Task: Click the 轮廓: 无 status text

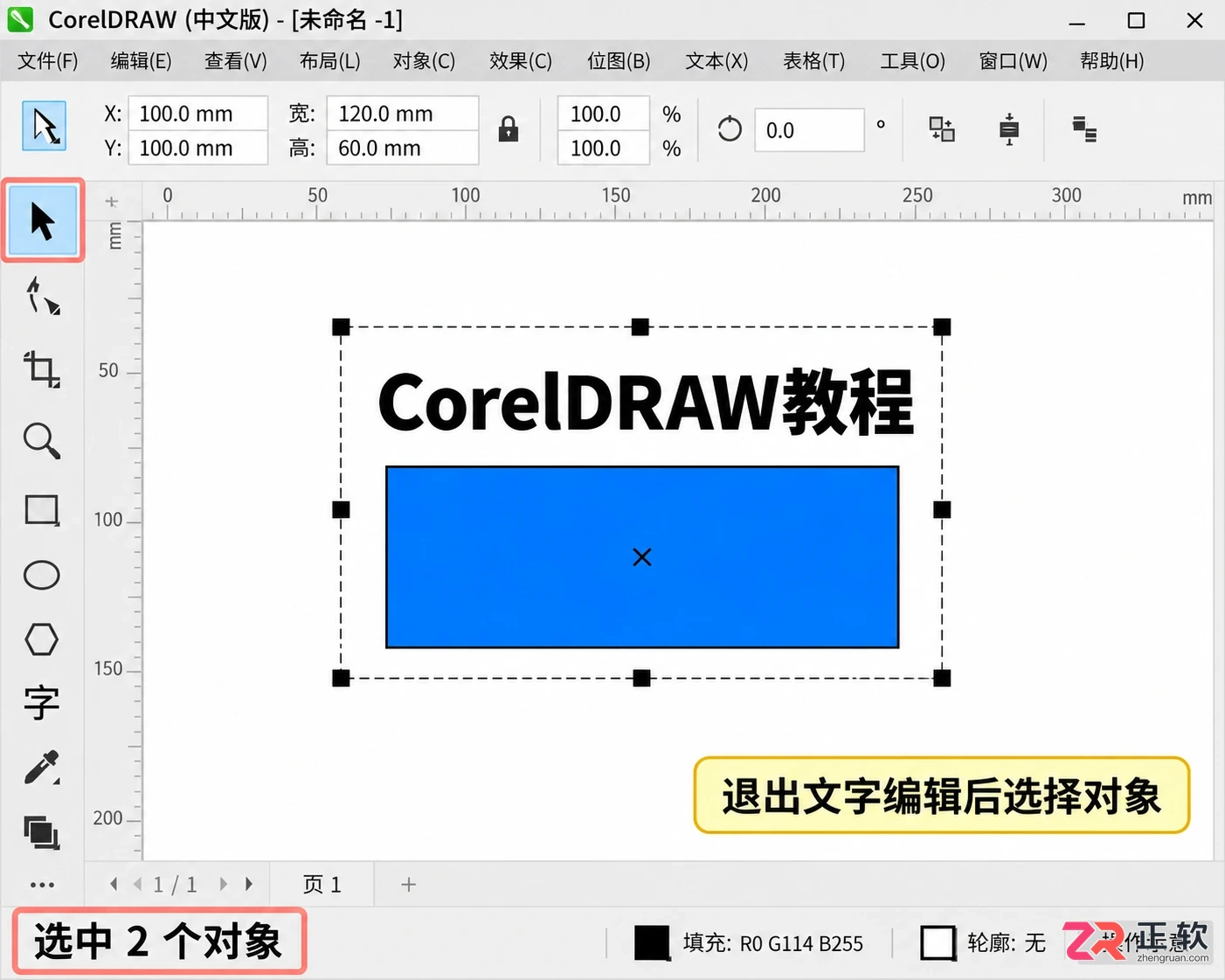Action: point(1007,943)
